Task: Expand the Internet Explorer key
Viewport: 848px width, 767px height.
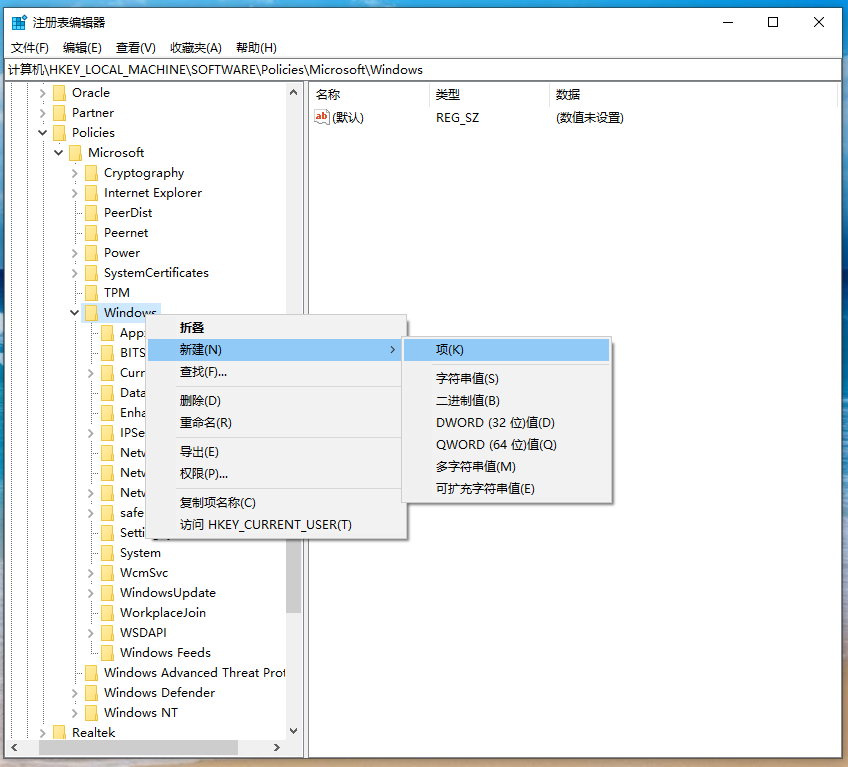Action: pyautogui.click(x=75, y=193)
